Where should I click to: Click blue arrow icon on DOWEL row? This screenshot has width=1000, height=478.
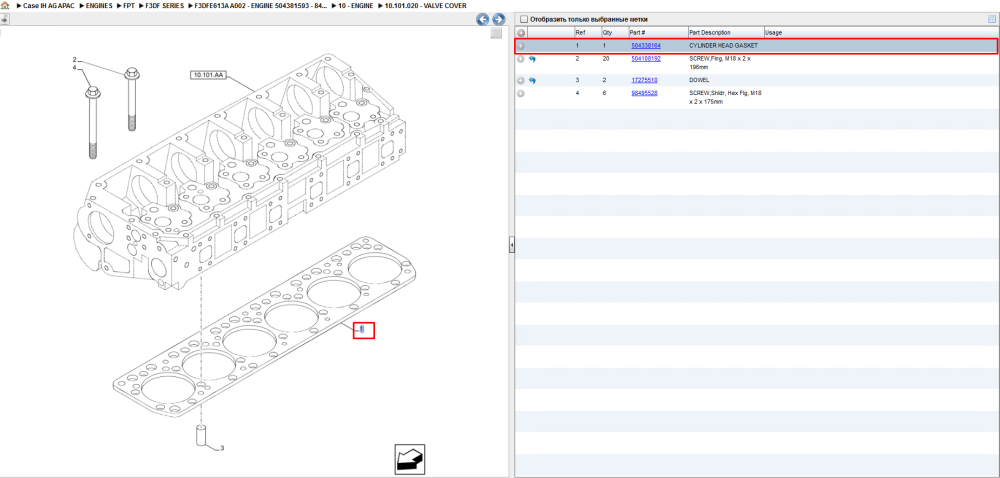coord(532,80)
